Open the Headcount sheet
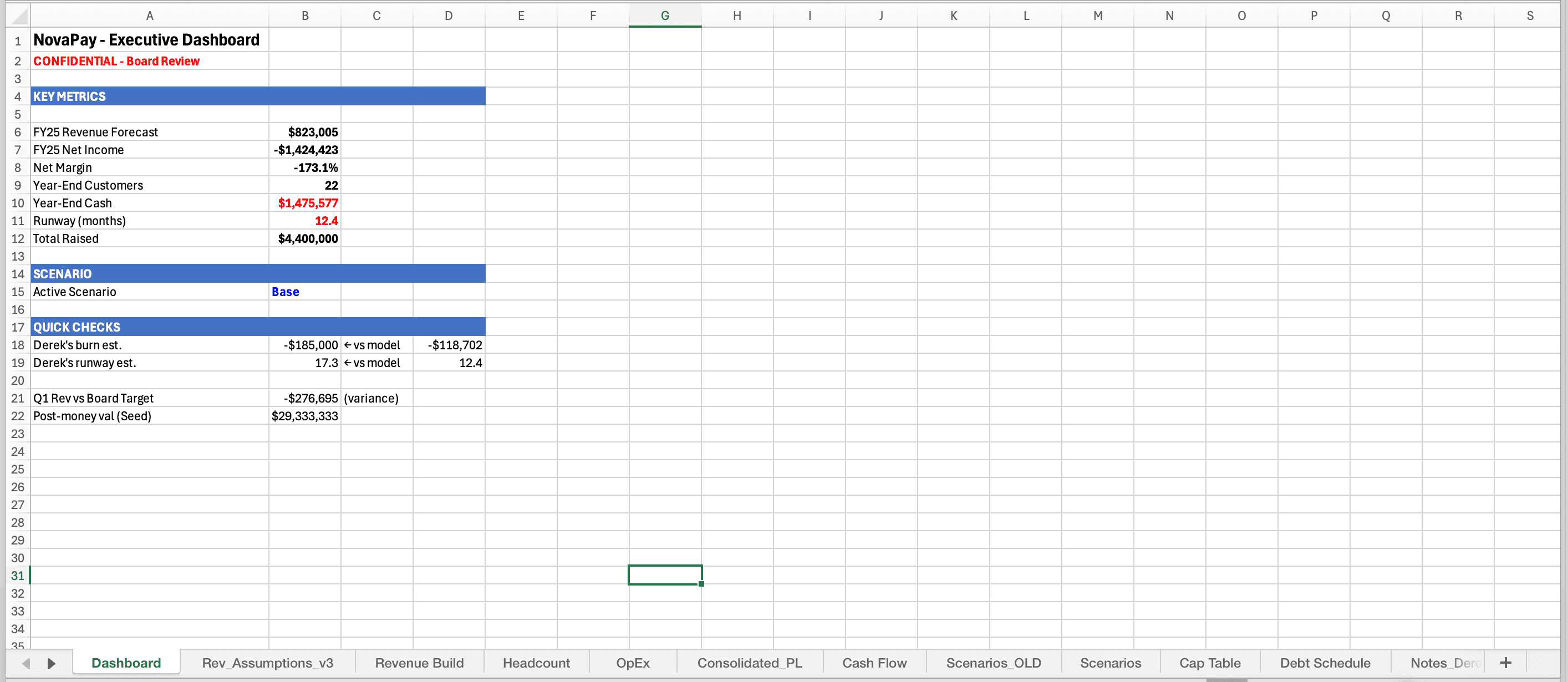Image resolution: width=1568 pixels, height=682 pixels. point(536,663)
